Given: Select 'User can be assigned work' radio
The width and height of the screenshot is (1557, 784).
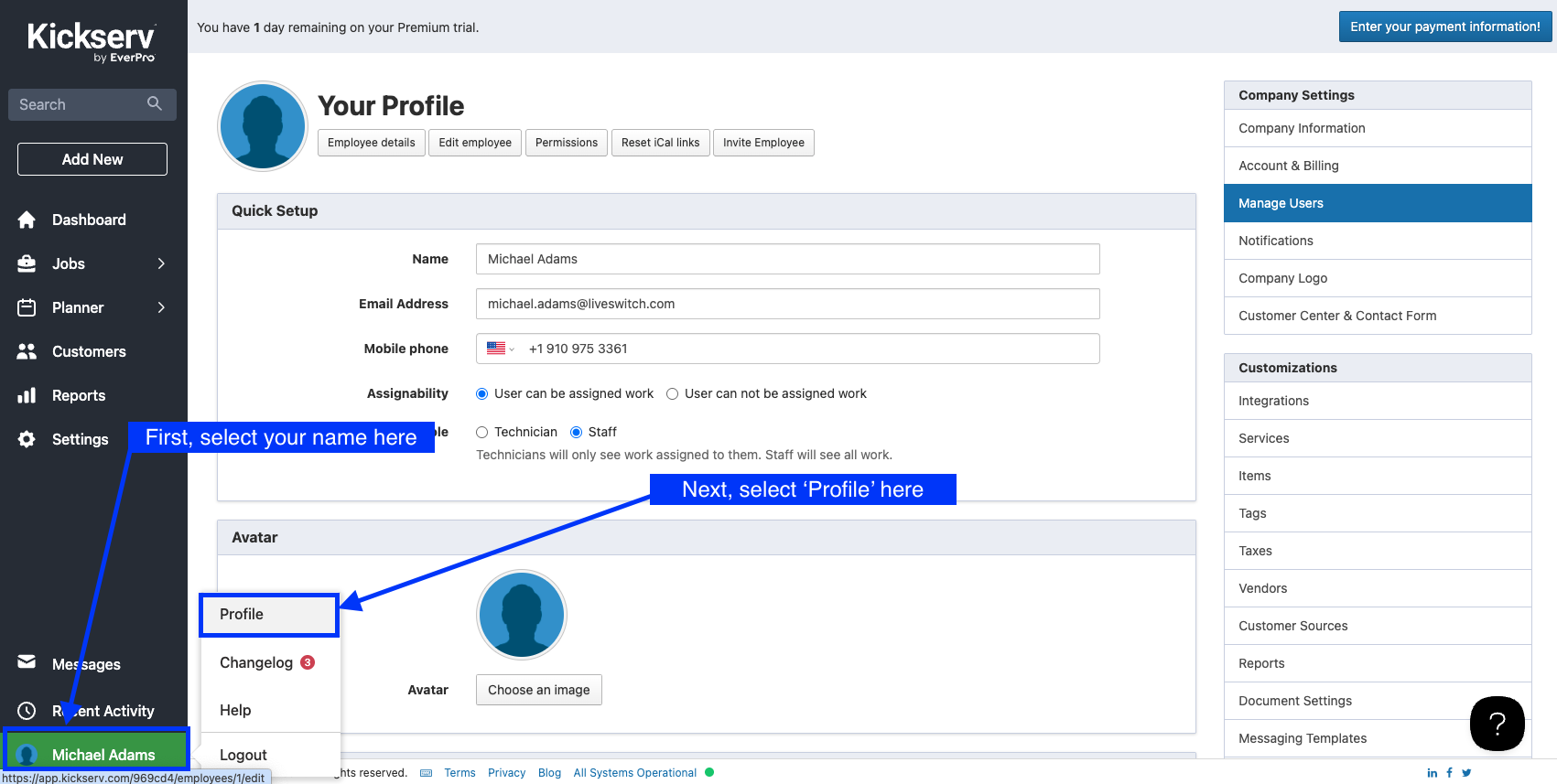Looking at the screenshot, I should [x=481, y=394].
